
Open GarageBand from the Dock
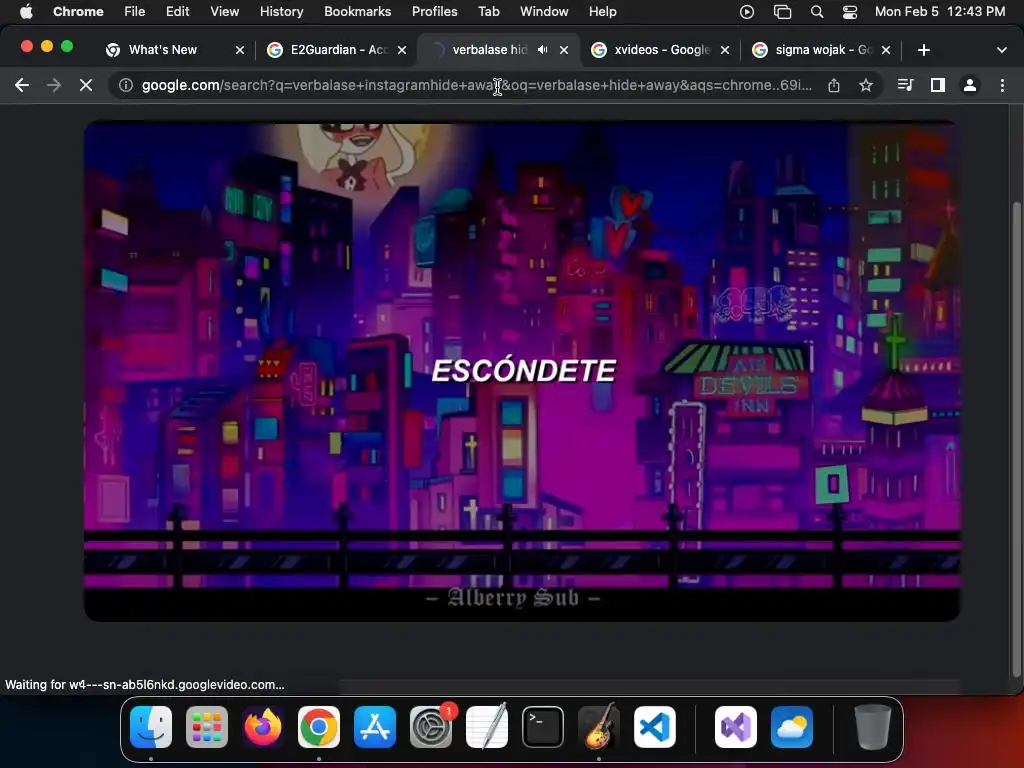click(x=599, y=727)
